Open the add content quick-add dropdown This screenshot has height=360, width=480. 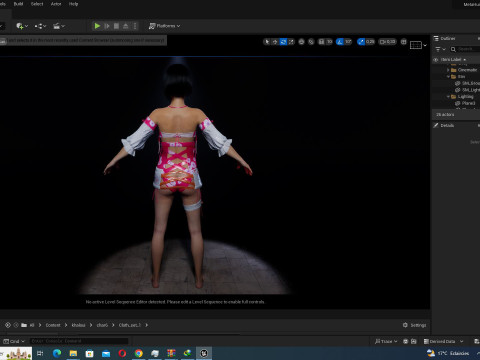(22, 26)
